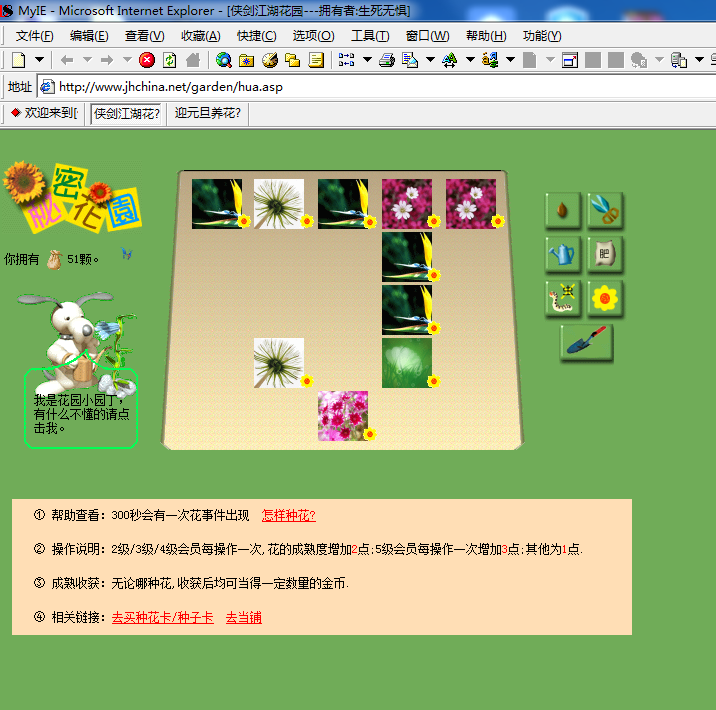Open the 工具(T) menu
The height and width of the screenshot is (710, 716).
point(370,36)
